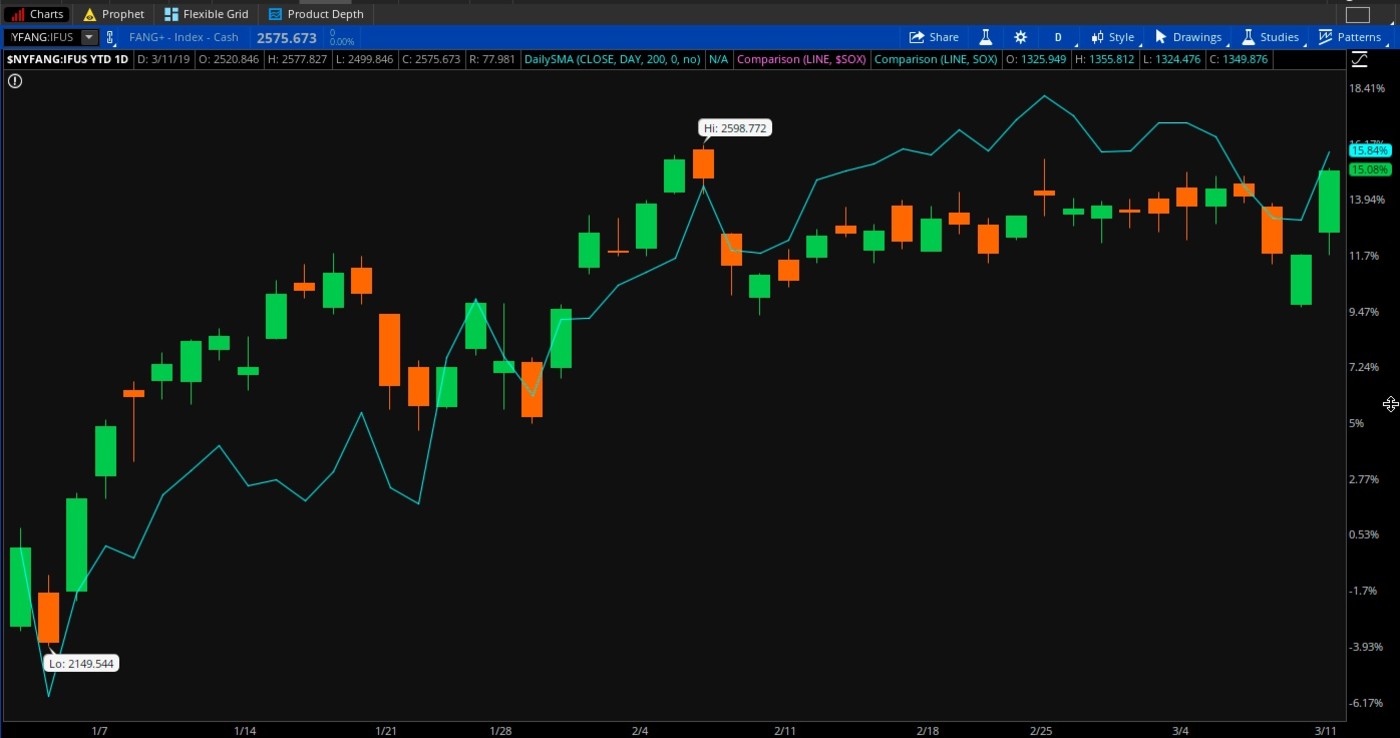Screen dimensions: 1400x738
Task: Click the C: 1349.876 comparison close value
Action: point(1238,59)
